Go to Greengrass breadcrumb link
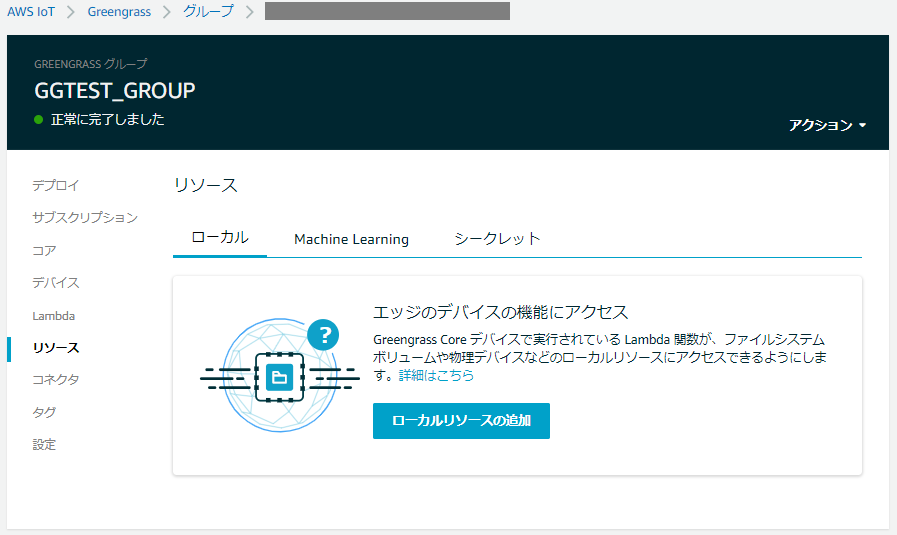897x535 pixels. 119,11
